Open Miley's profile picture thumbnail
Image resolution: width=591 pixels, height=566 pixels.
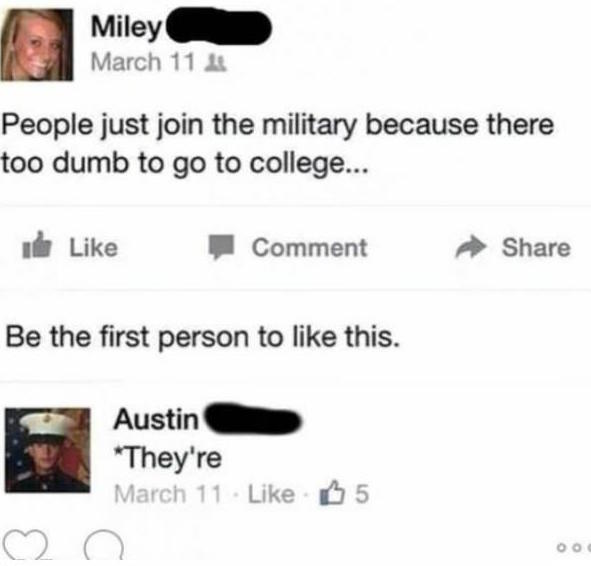tap(37, 44)
